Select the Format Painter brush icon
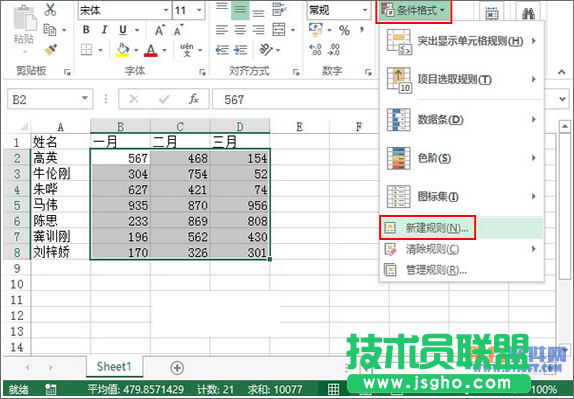574x399 pixels. 51,49
